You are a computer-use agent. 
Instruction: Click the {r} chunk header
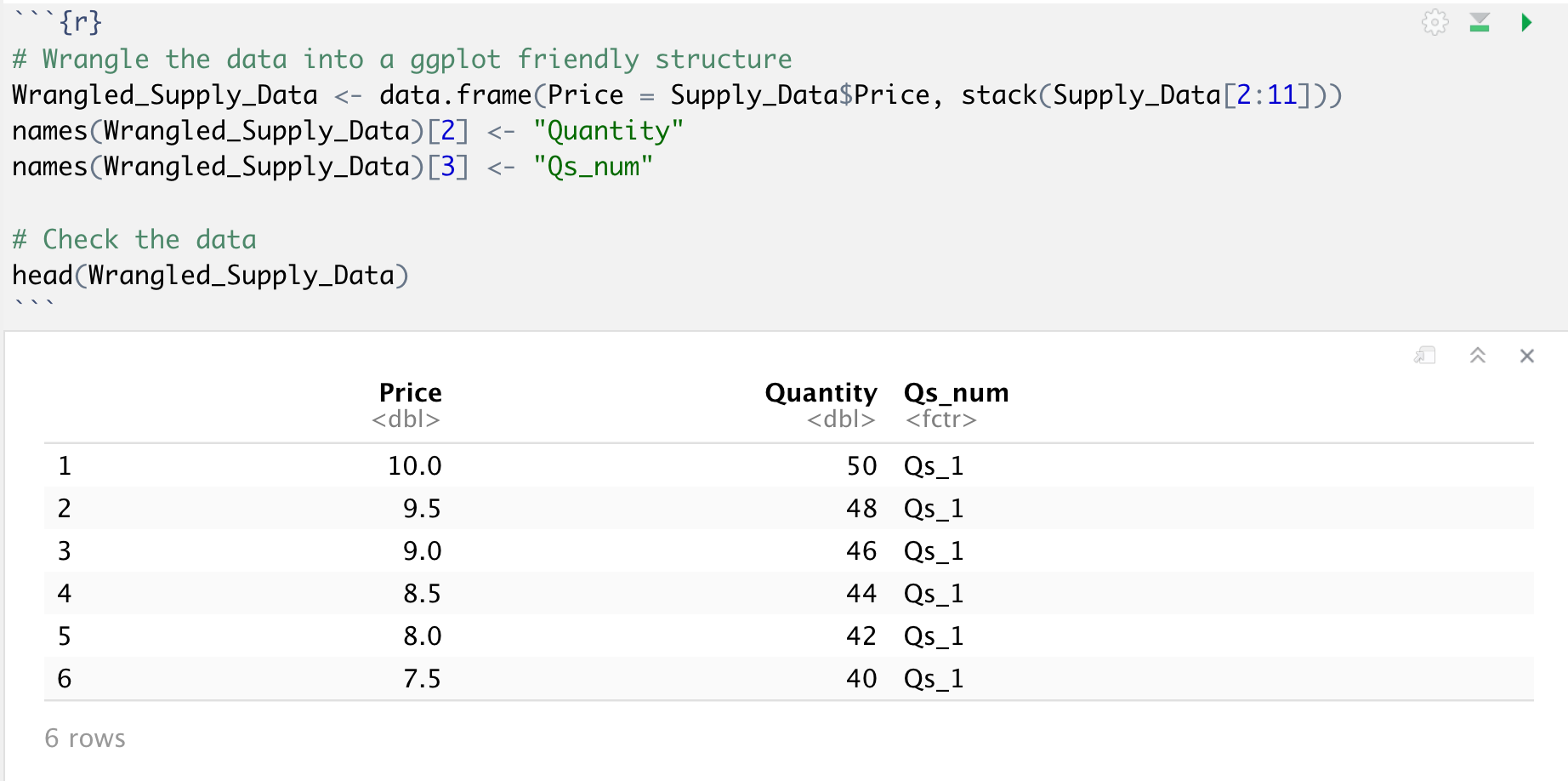pos(80,22)
